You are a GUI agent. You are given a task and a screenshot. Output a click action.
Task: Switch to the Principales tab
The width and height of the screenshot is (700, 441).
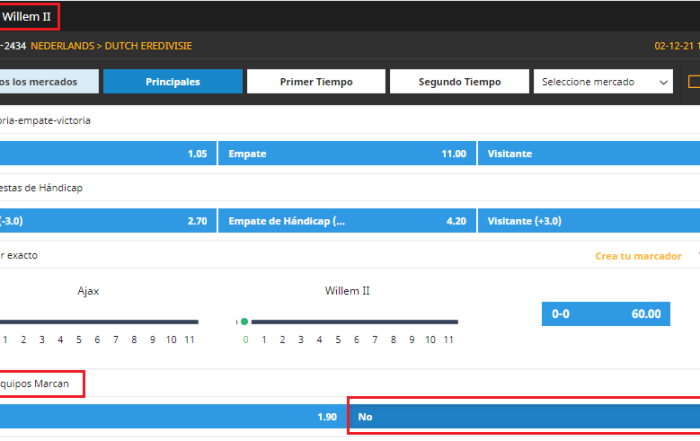(x=173, y=82)
